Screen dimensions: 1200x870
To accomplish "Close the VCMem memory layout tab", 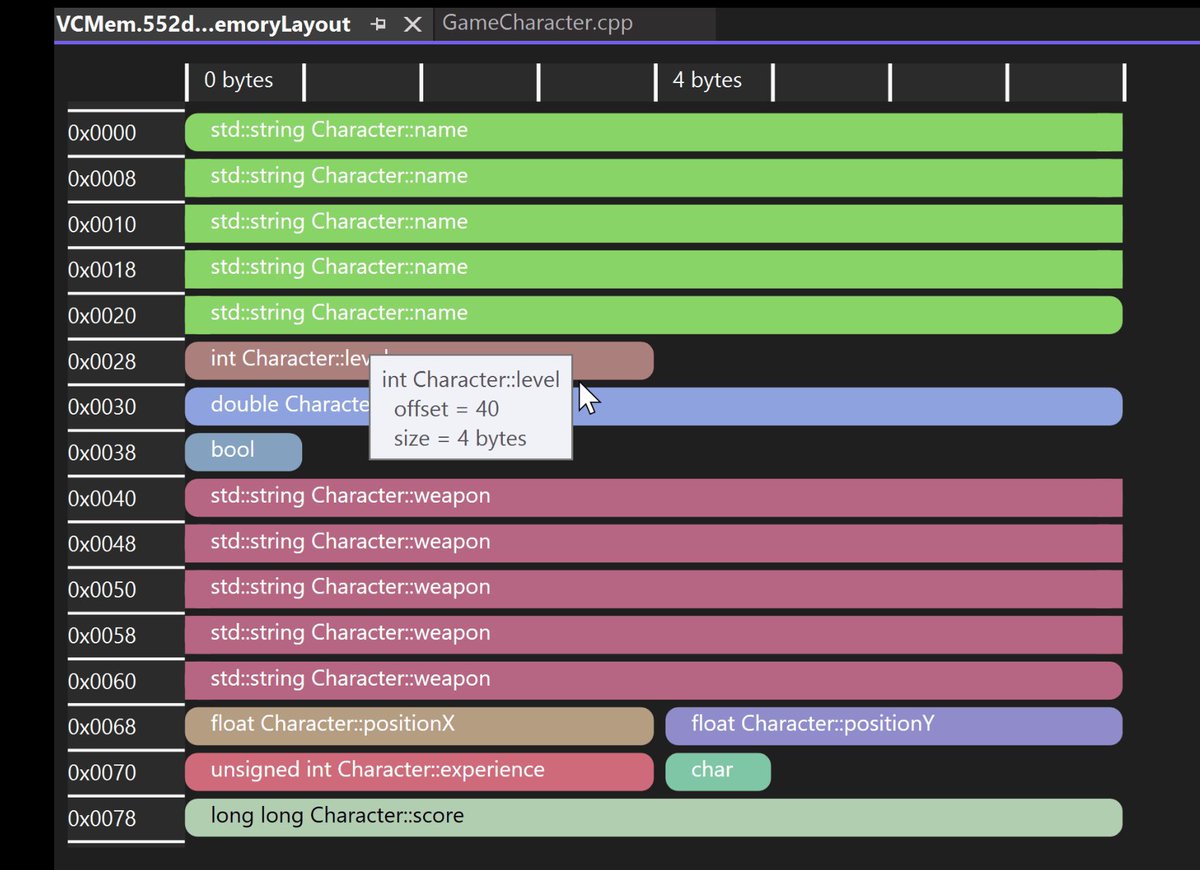I will tap(412, 25).
